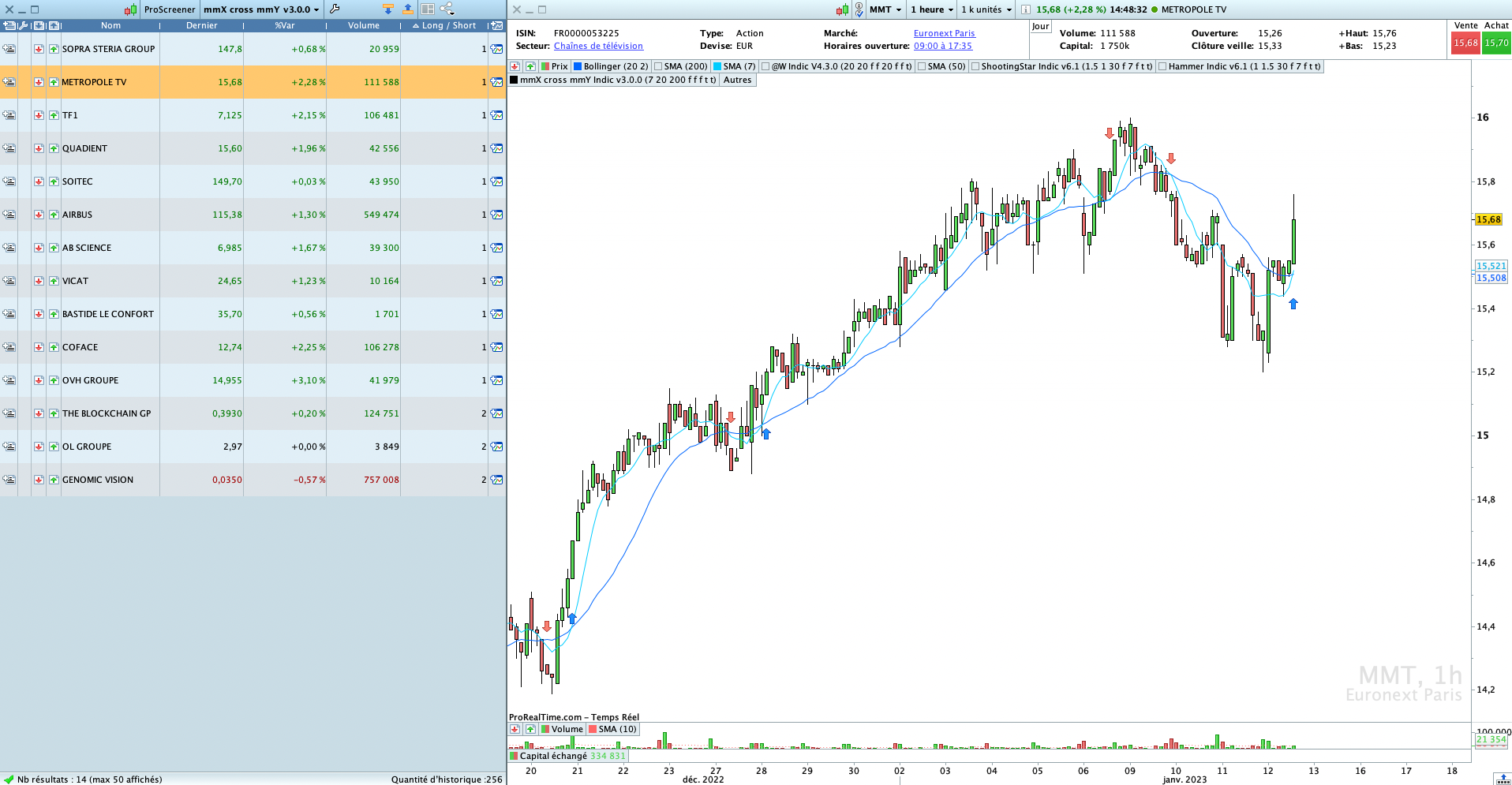Open the 1 heure timeframe dropdown
The width and height of the screenshot is (1512, 785).
[x=932, y=9]
